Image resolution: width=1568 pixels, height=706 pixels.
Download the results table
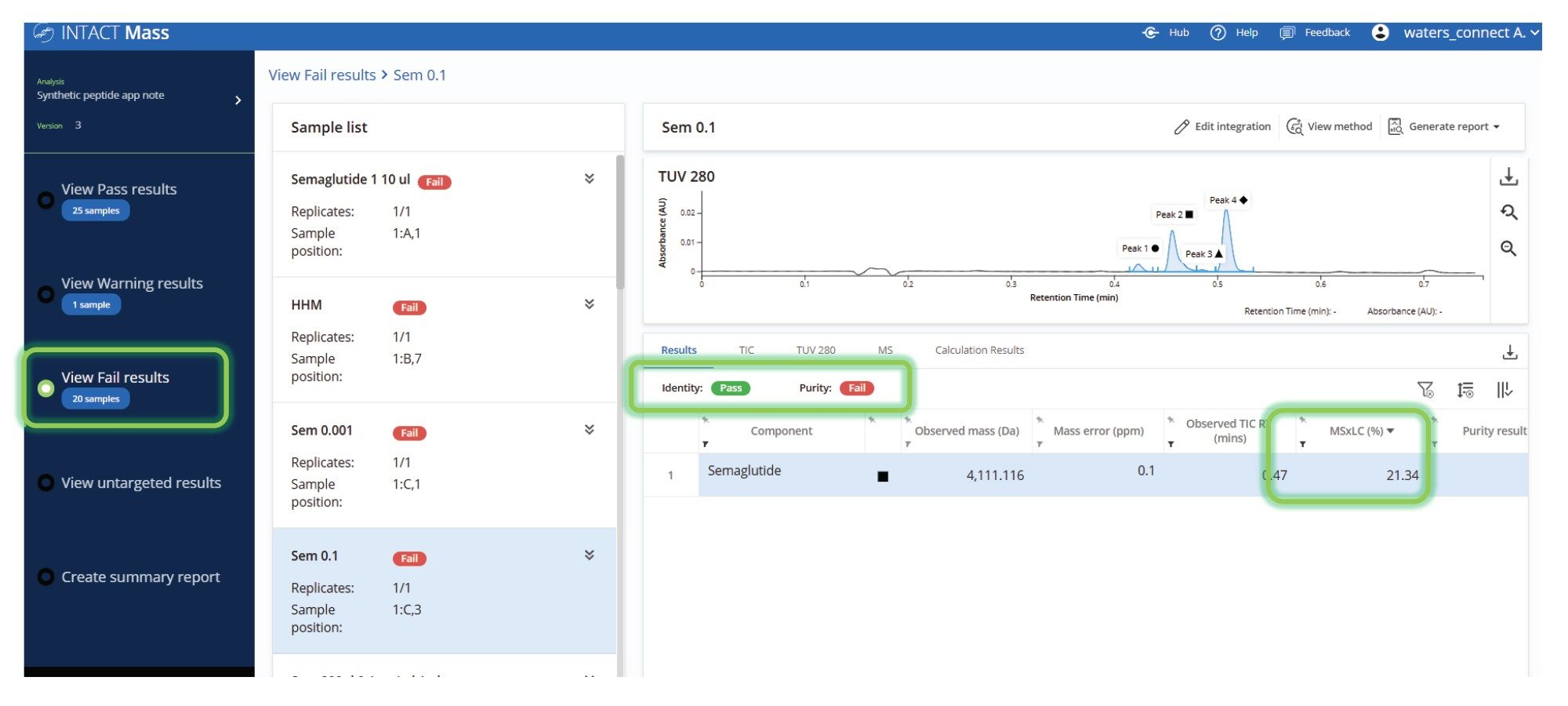[x=1509, y=352]
